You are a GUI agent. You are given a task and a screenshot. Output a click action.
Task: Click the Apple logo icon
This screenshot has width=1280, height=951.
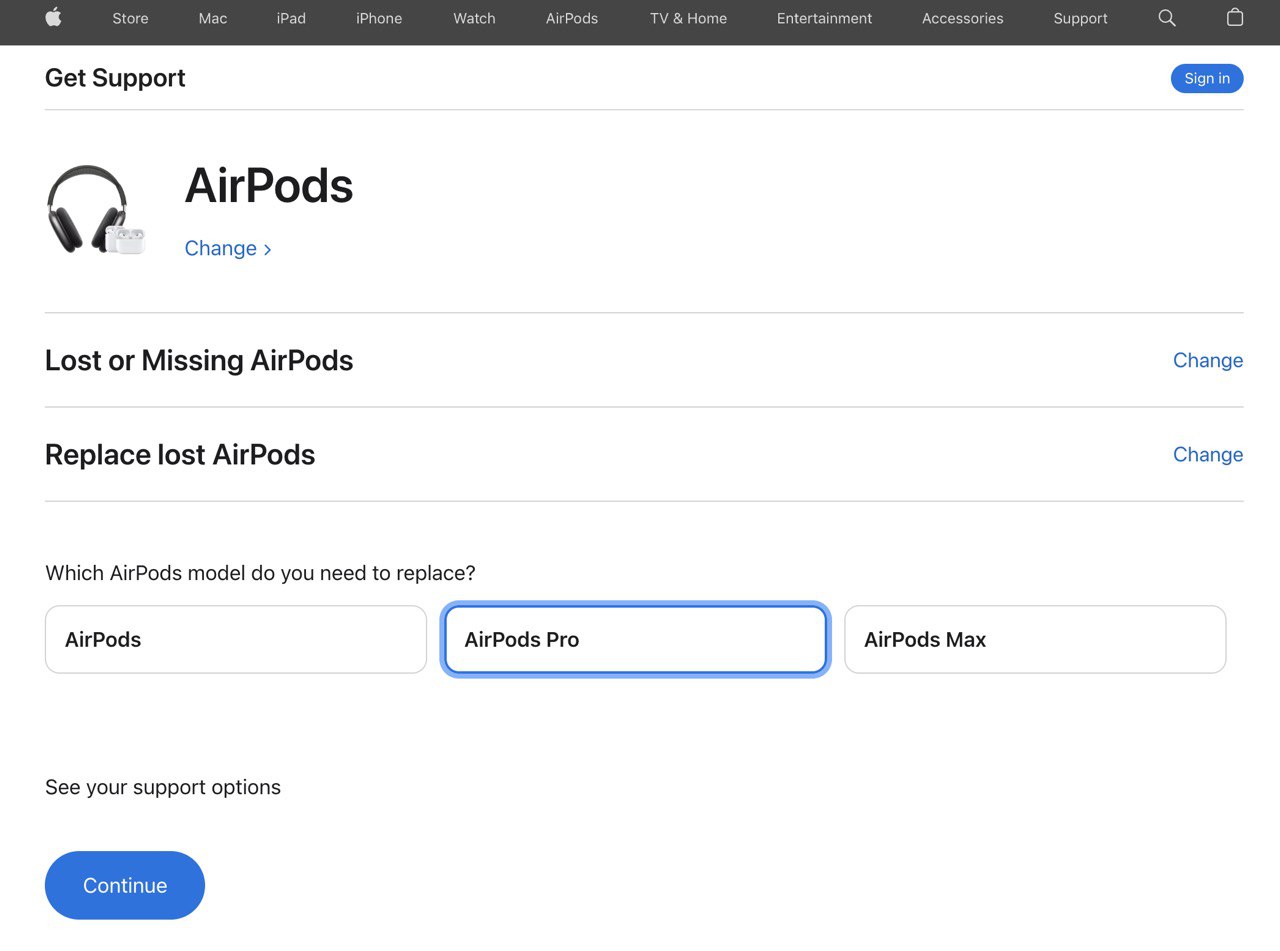pos(53,18)
